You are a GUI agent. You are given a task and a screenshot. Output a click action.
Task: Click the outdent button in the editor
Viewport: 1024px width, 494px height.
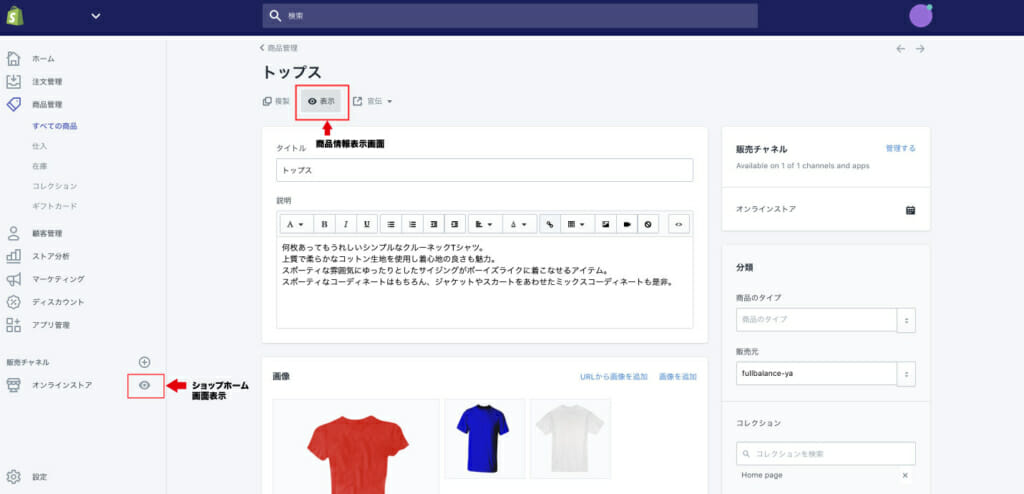[434, 224]
